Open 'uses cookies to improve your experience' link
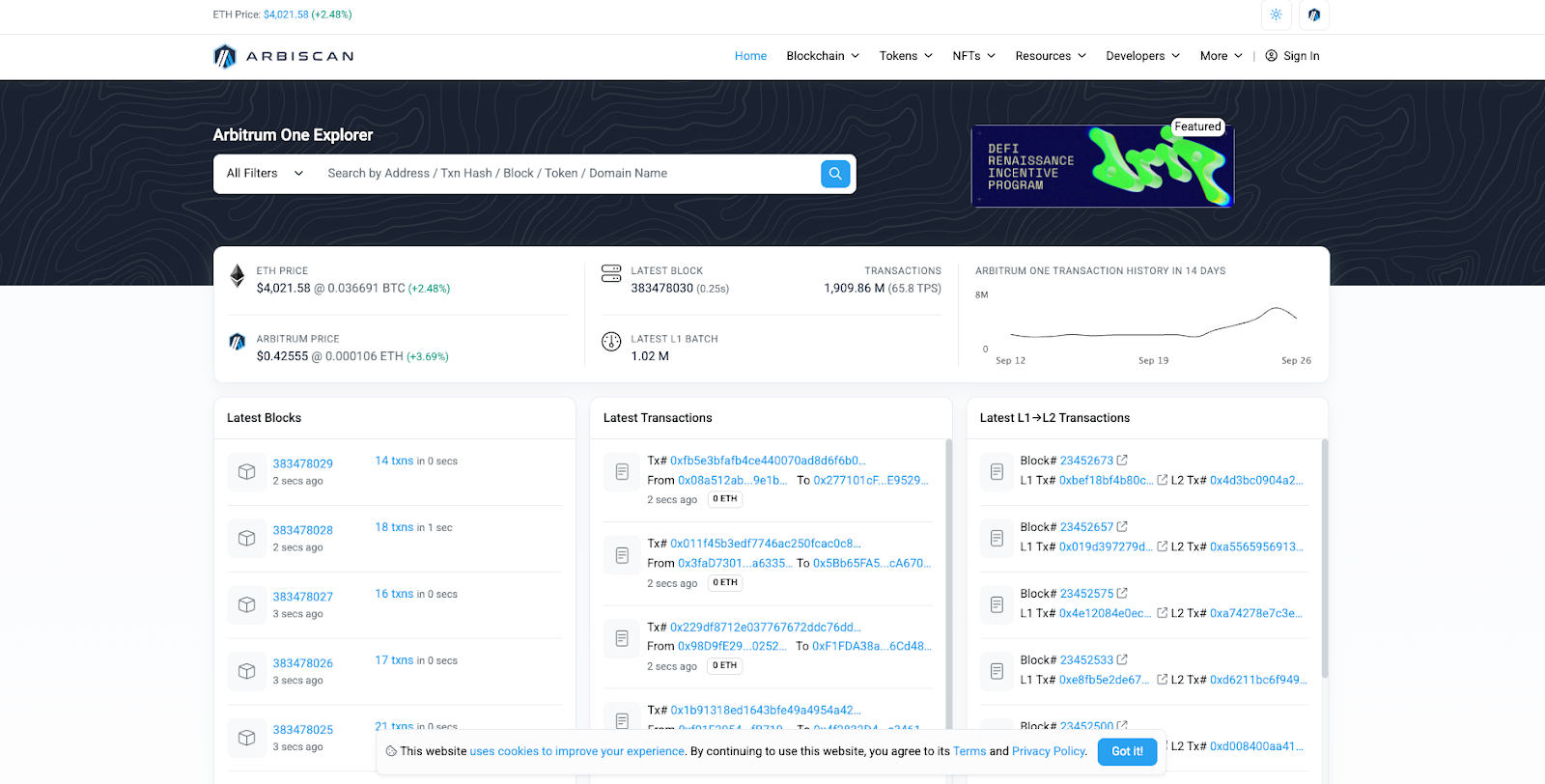 [x=577, y=751]
